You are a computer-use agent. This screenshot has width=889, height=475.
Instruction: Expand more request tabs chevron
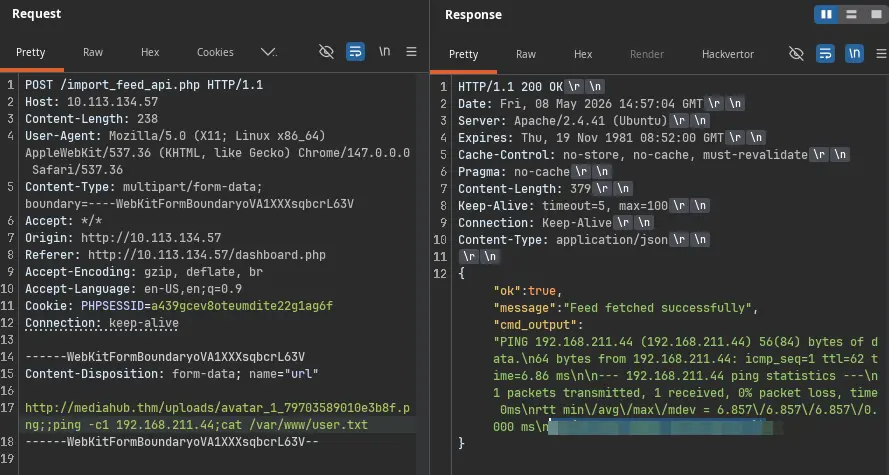click(x=269, y=52)
